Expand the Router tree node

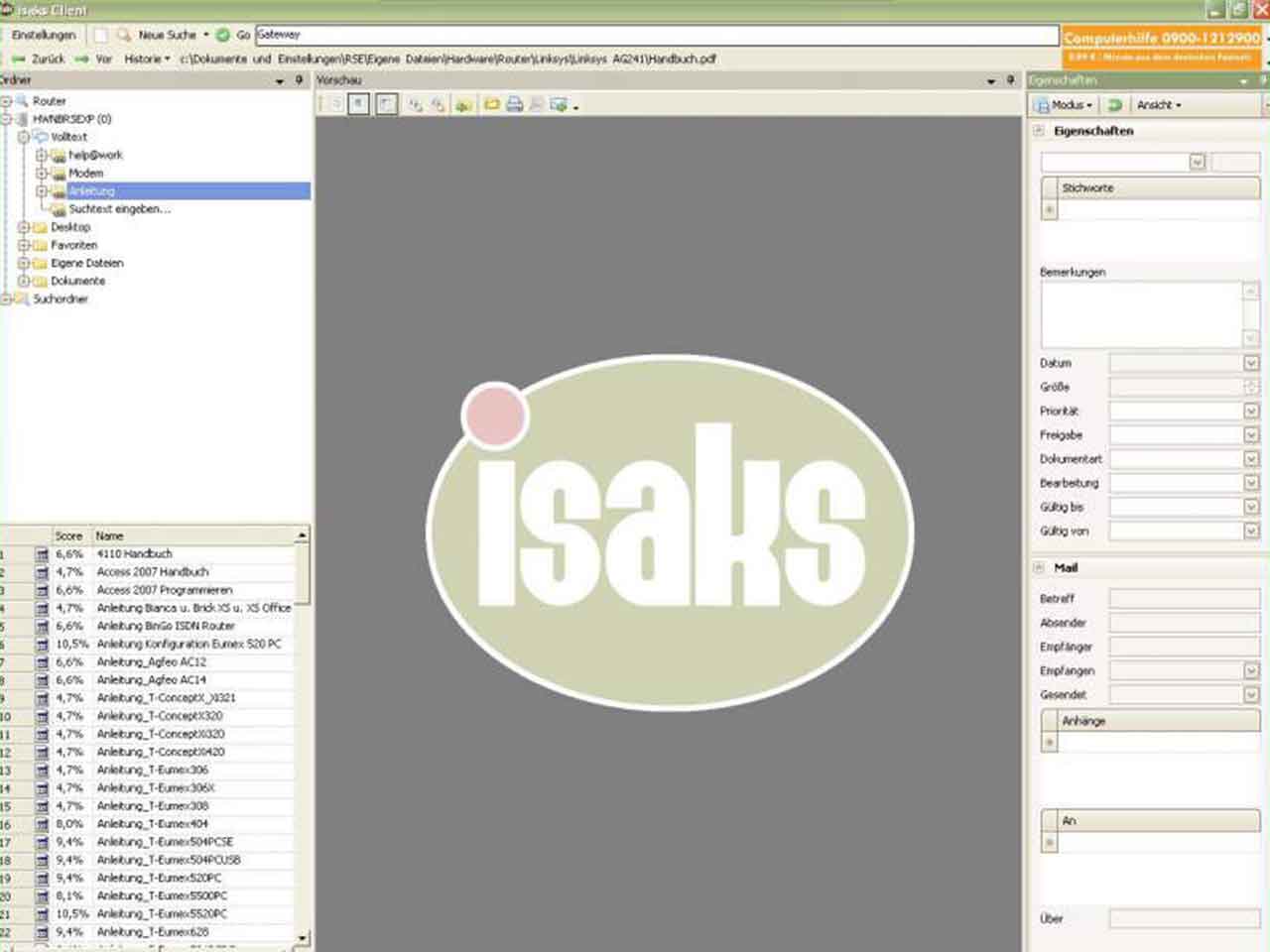[x=6, y=101]
